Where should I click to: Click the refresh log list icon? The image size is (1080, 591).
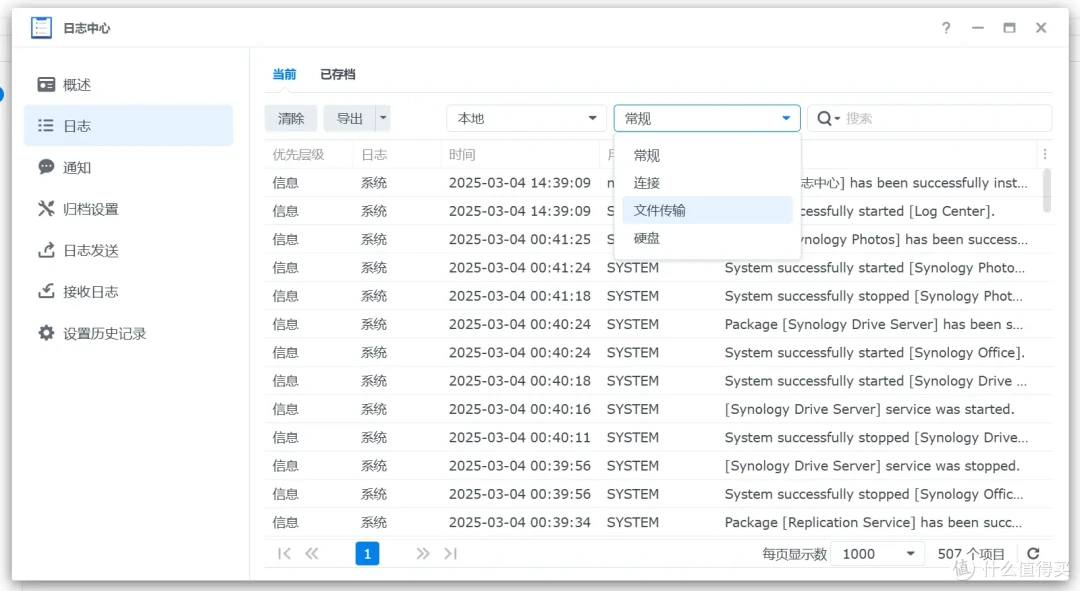[1033, 554]
